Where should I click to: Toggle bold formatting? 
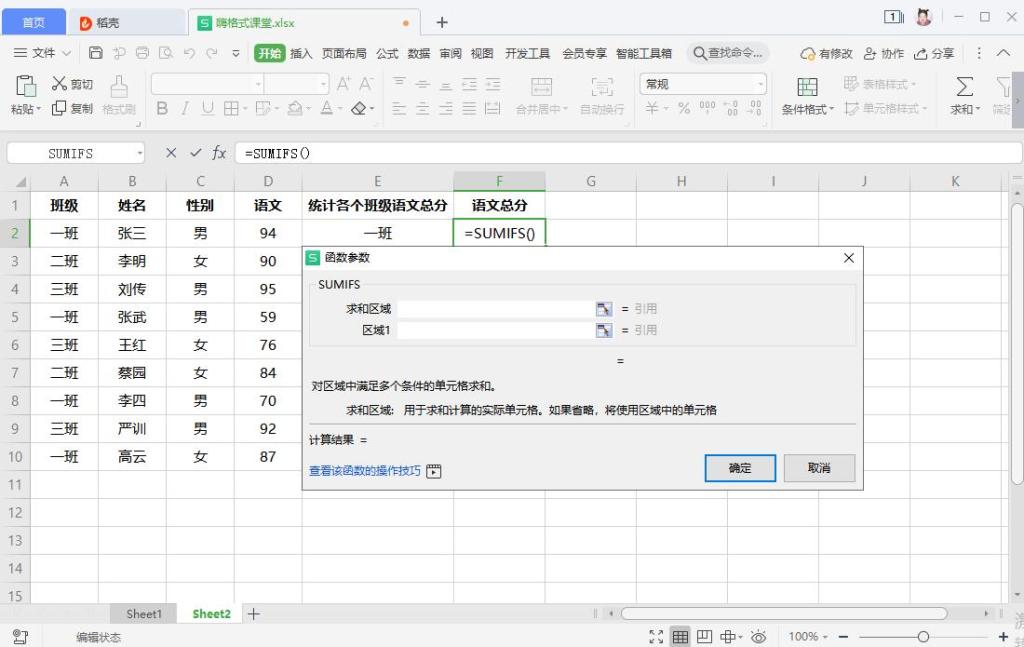[x=163, y=107]
